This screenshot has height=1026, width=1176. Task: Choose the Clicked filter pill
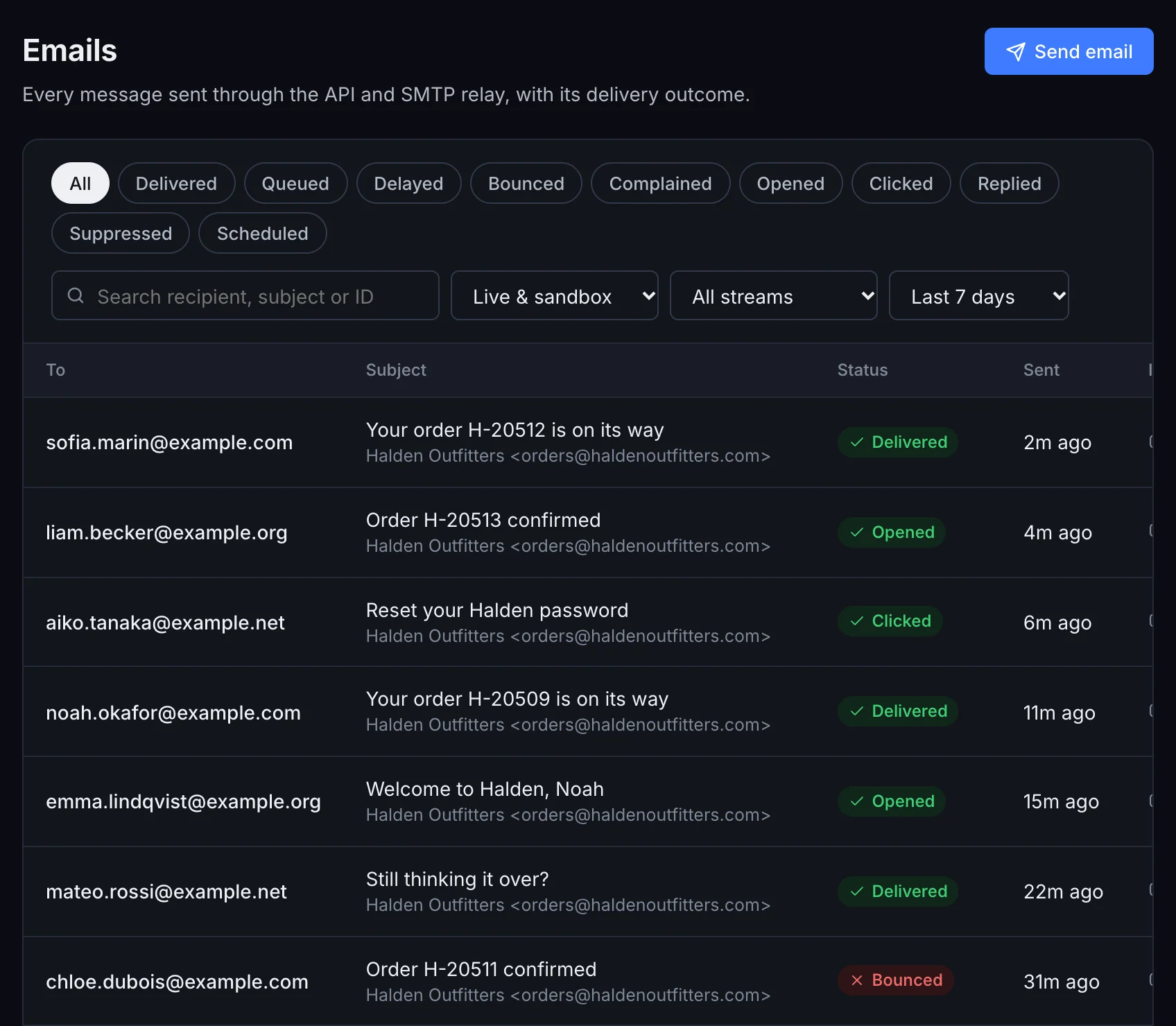(x=901, y=183)
